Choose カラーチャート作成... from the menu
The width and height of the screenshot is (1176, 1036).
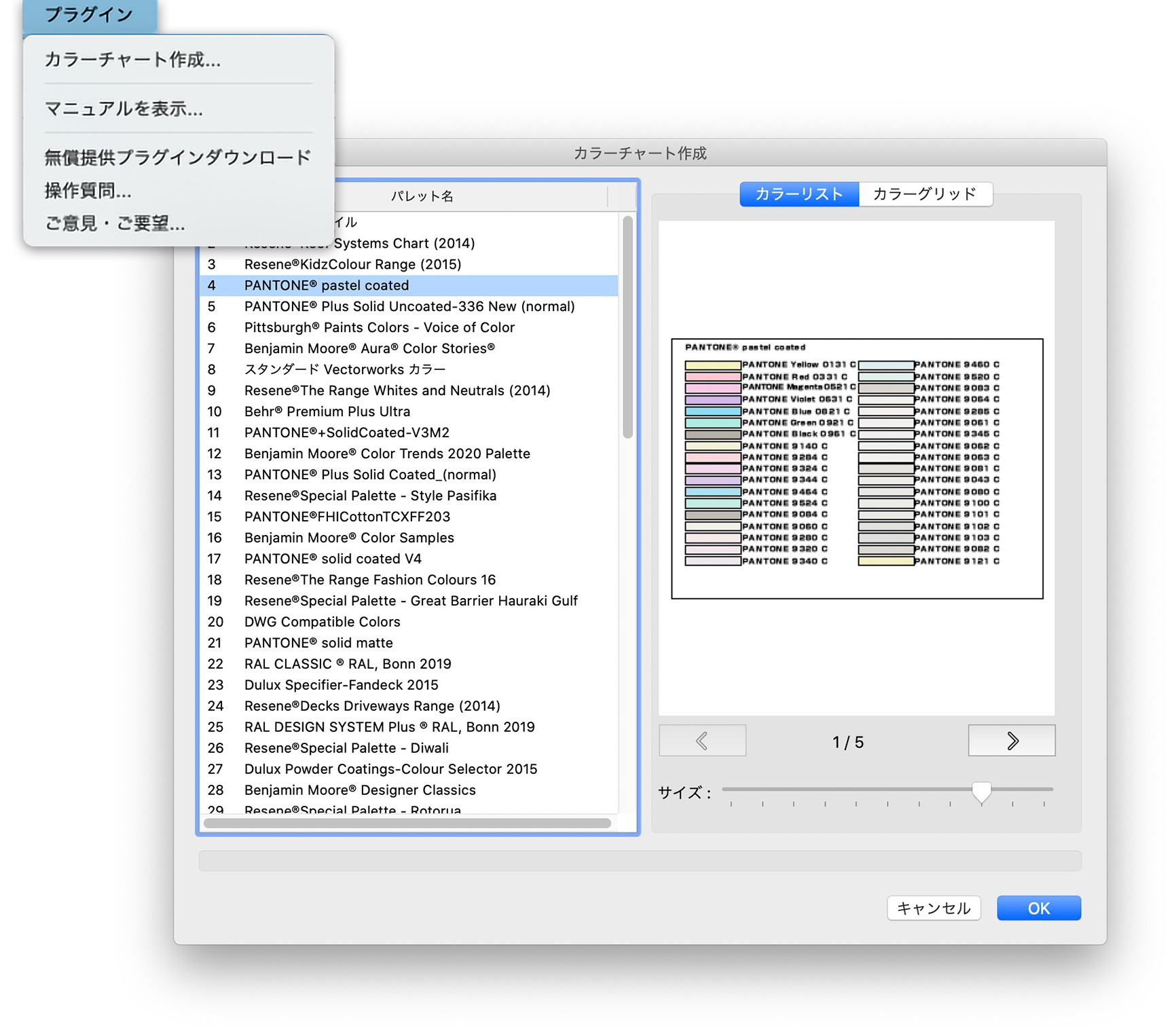[x=133, y=60]
